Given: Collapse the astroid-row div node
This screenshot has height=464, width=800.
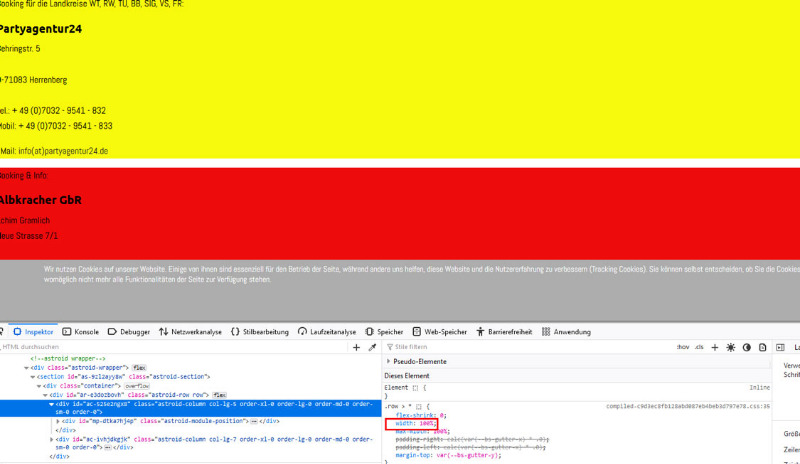Looking at the screenshot, I should tap(45, 395).
